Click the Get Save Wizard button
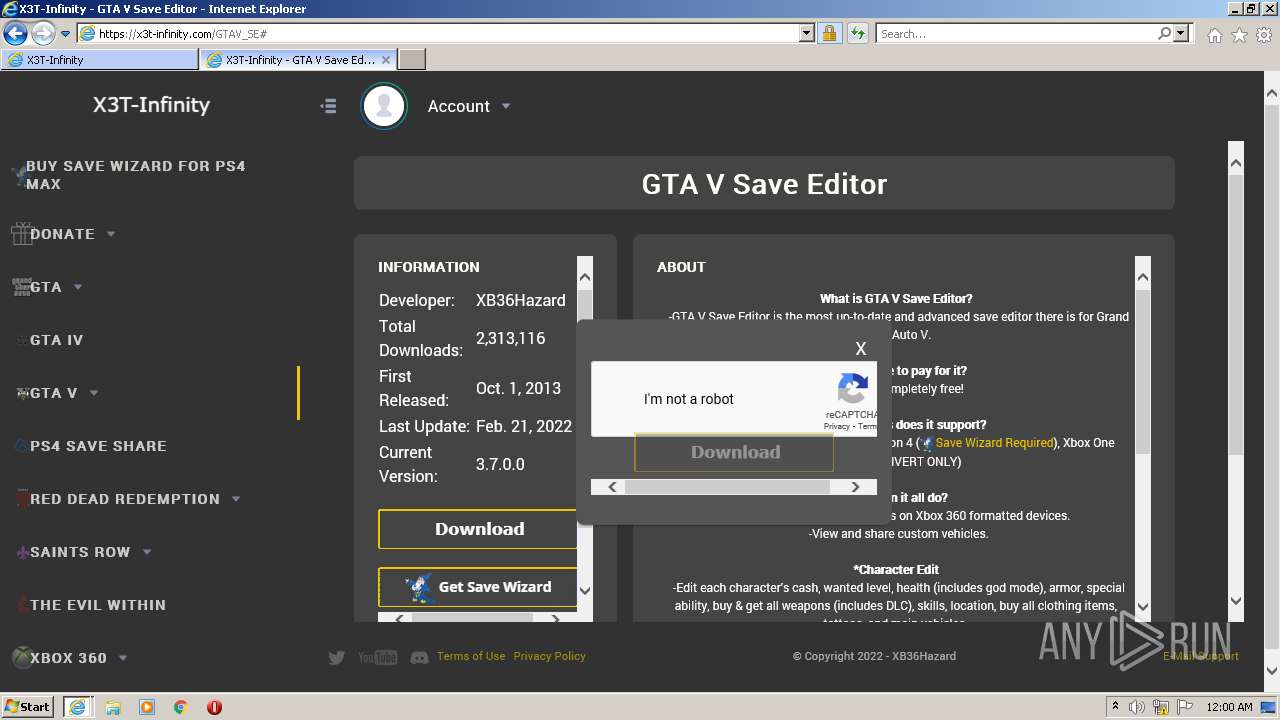 tap(479, 587)
